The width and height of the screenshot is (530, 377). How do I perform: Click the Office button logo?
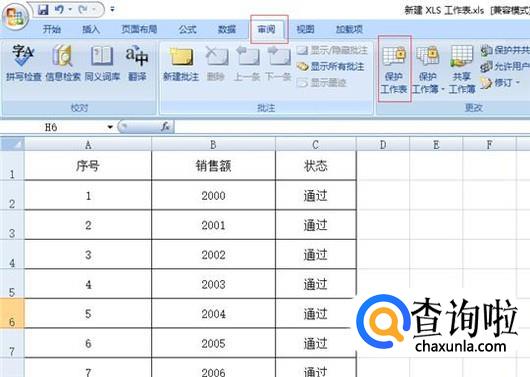click(x=15, y=16)
